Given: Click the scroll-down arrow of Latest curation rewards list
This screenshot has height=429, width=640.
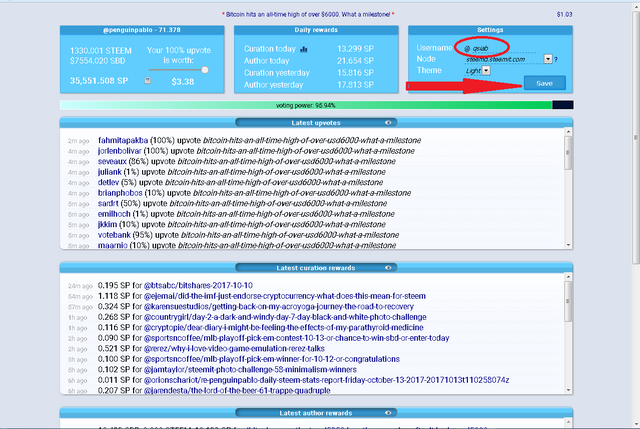Looking at the screenshot, I should (x=568, y=390).
